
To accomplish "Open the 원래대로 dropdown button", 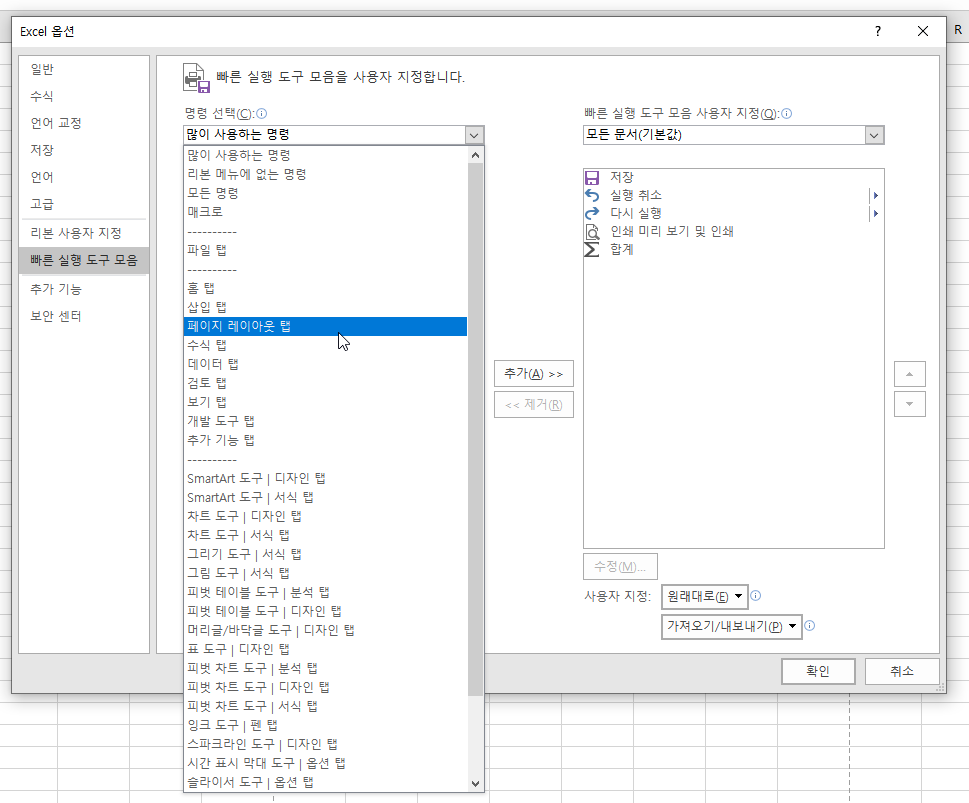I will point(705,597).
